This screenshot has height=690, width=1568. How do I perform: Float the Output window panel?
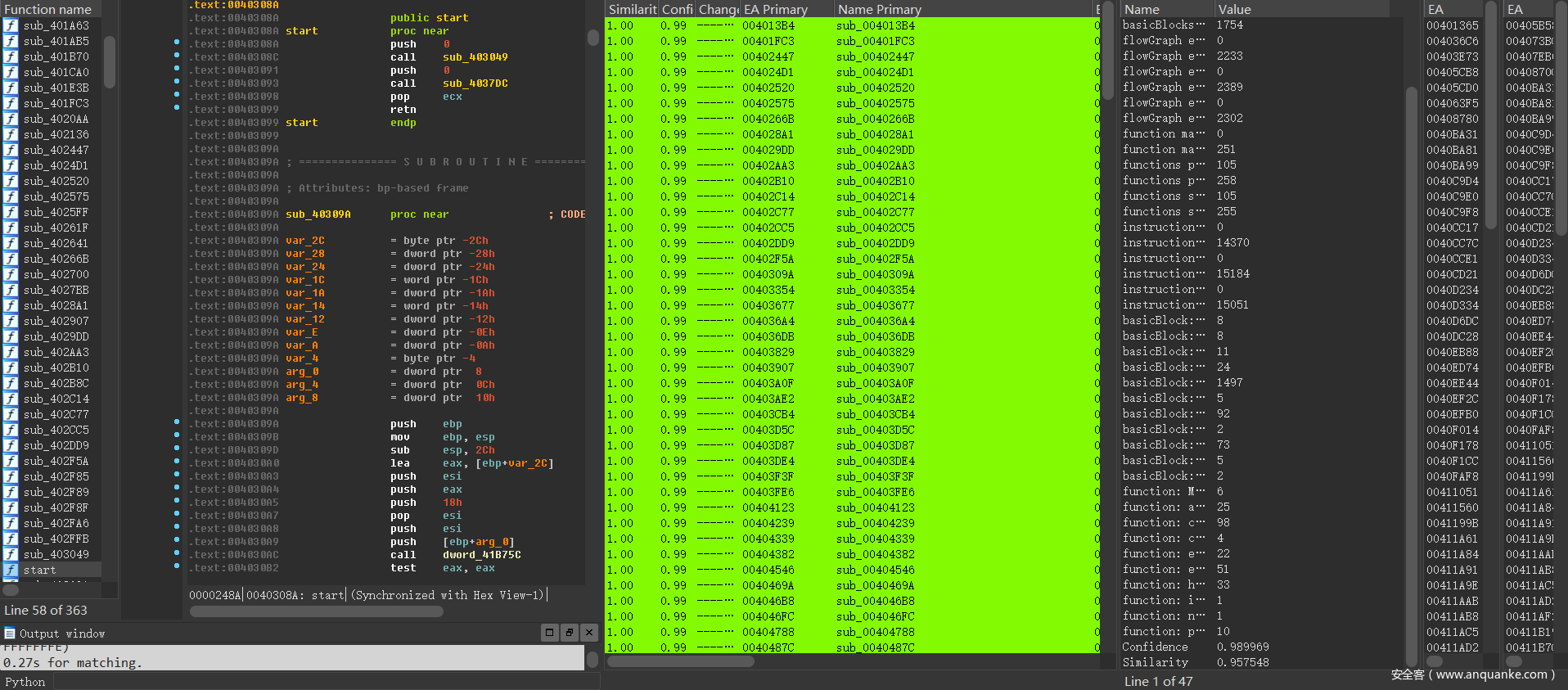pyautogui.click(x=570, y=632)
